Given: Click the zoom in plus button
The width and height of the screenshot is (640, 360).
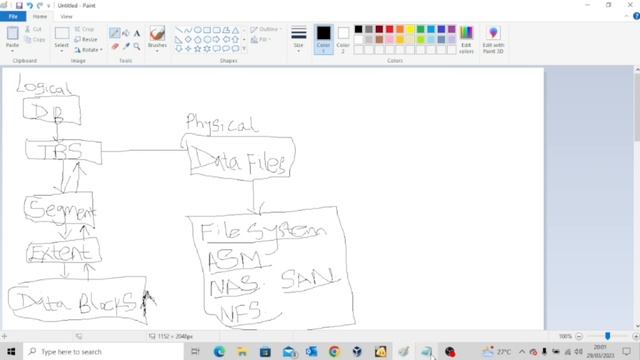Looking at the screenshot, I should [x=636, y=336].
